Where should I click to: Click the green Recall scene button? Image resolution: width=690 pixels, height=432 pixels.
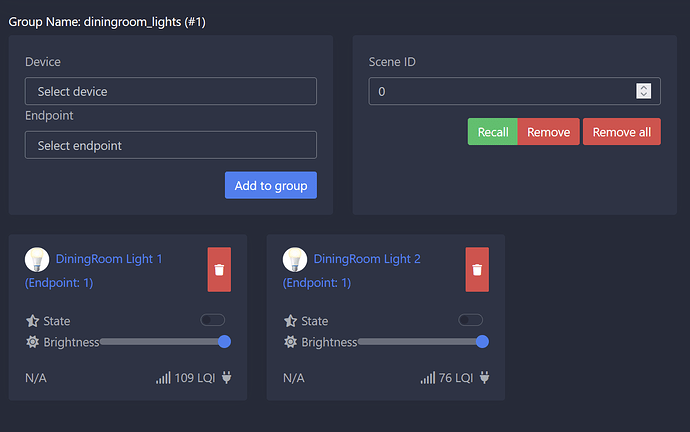point(492,132)
